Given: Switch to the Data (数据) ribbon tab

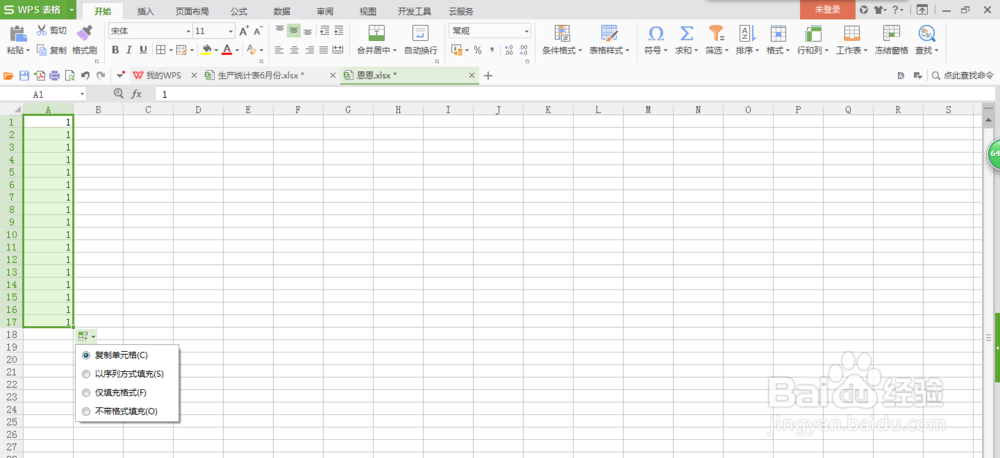Looking at the screenshot, I should 282,11.
